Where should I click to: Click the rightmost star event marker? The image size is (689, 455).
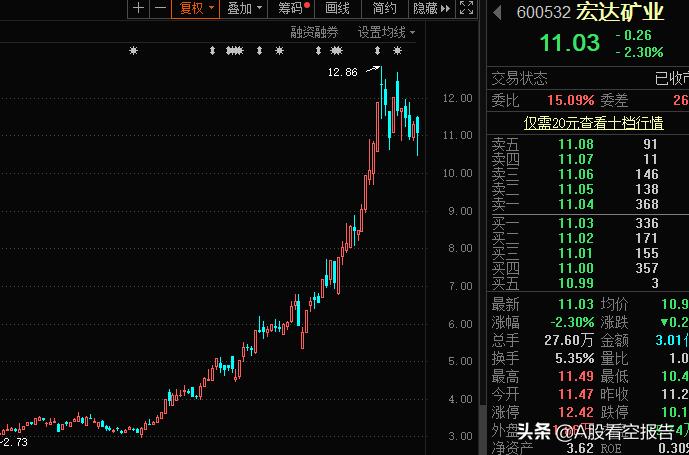(x=397, y=51)
